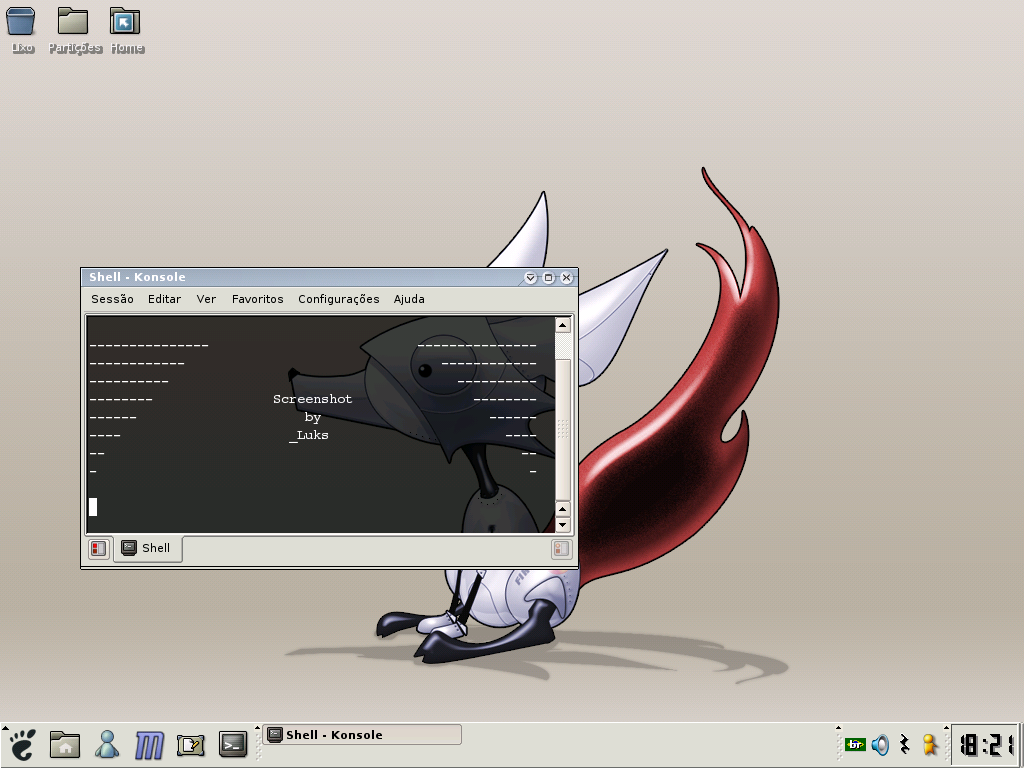Click the new session button in Konsole tab bar
Screen dimensions: 1024x768
(x=99, y=549)
